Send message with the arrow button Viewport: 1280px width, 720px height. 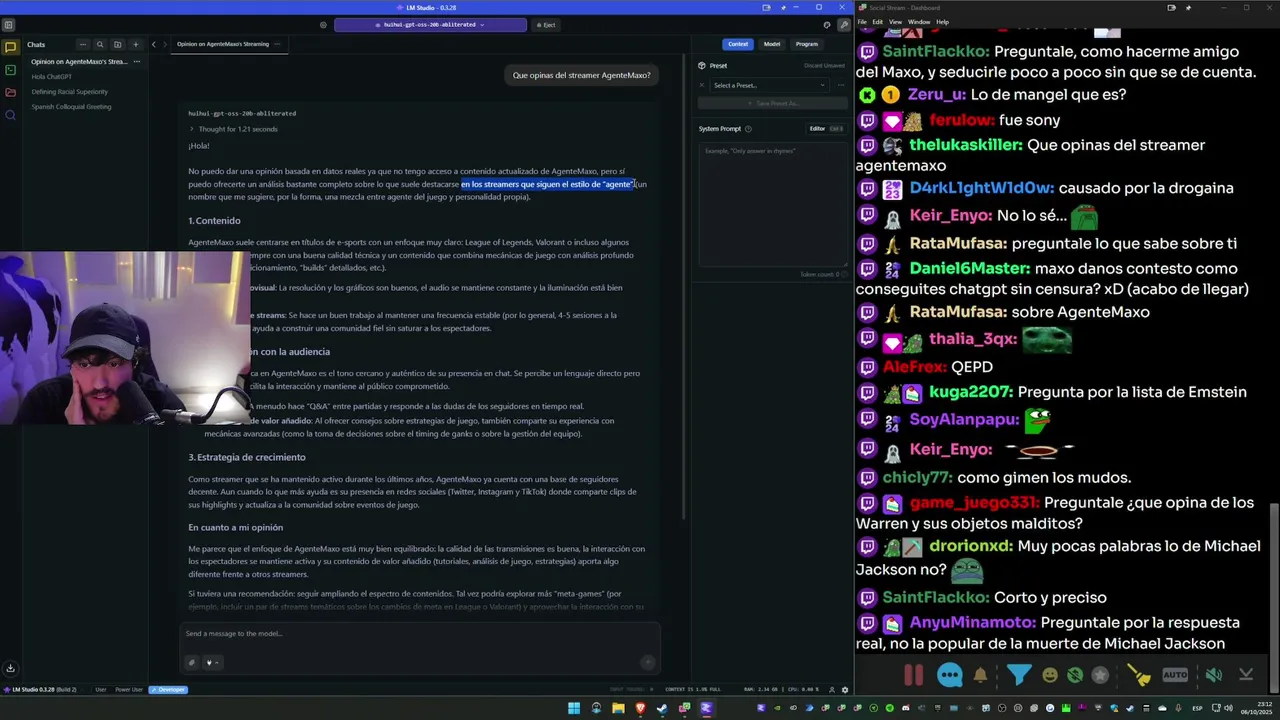click(x=648, y=662)
